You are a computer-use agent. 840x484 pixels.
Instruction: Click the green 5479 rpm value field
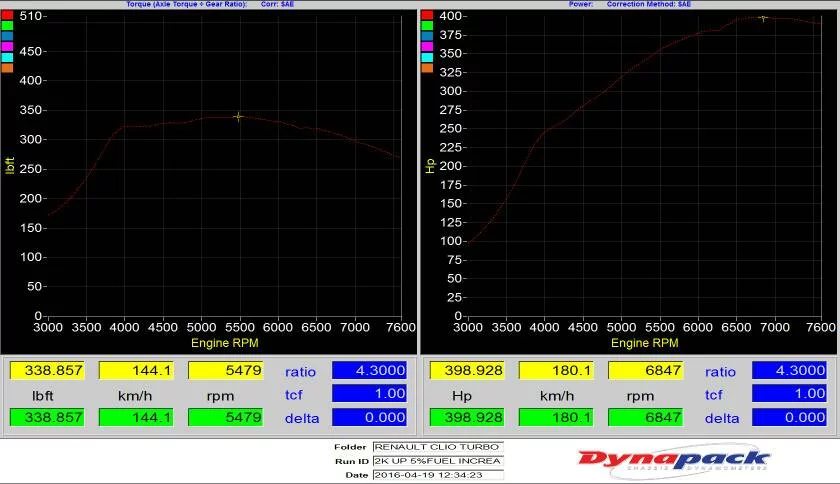tap(226, 417)
